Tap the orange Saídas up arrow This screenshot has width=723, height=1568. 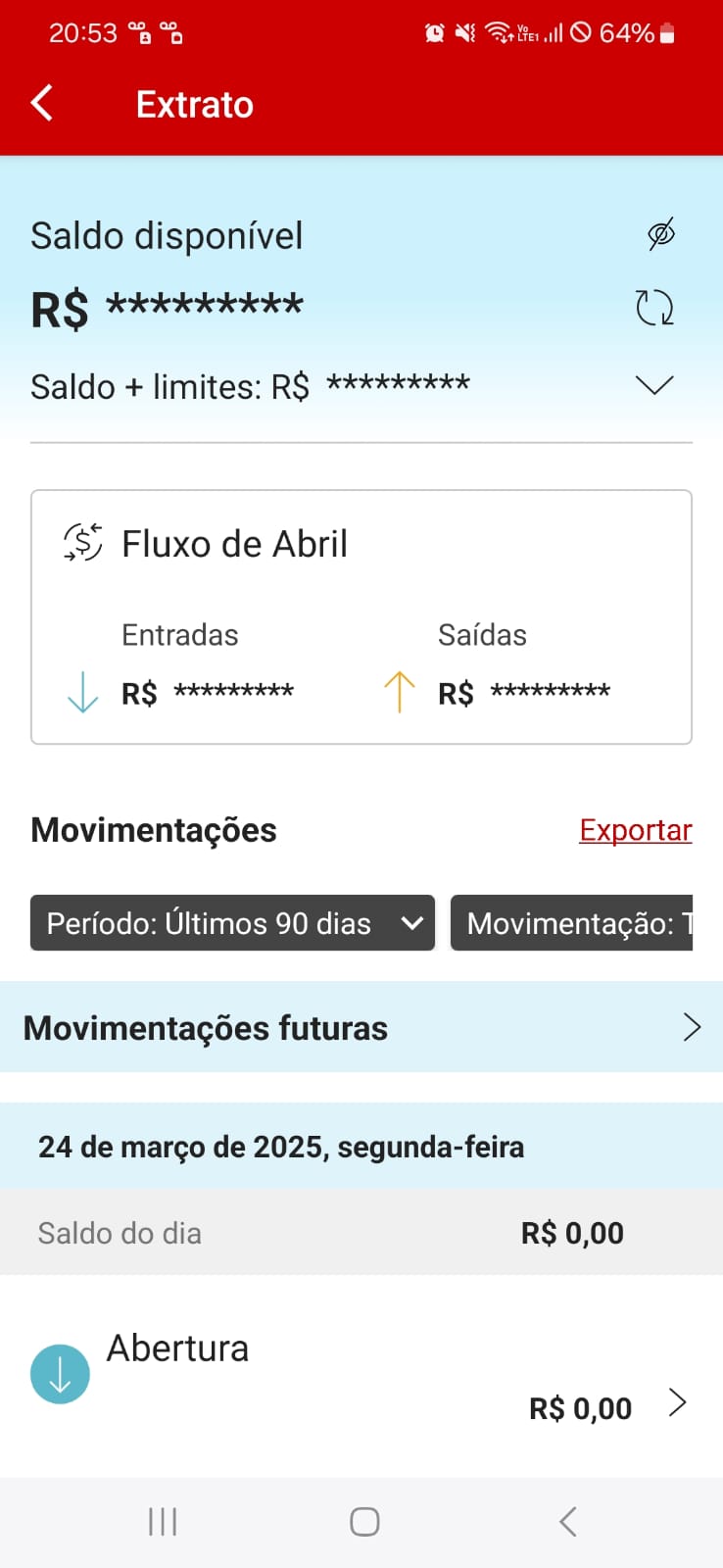pyautogui.click(x=399, y=692)
